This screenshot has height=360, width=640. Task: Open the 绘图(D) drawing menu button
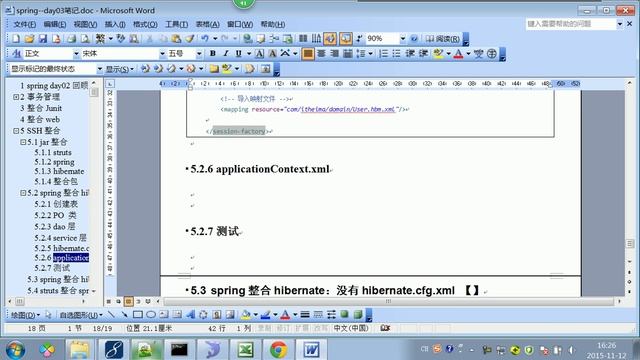click(x=25, y=315)
